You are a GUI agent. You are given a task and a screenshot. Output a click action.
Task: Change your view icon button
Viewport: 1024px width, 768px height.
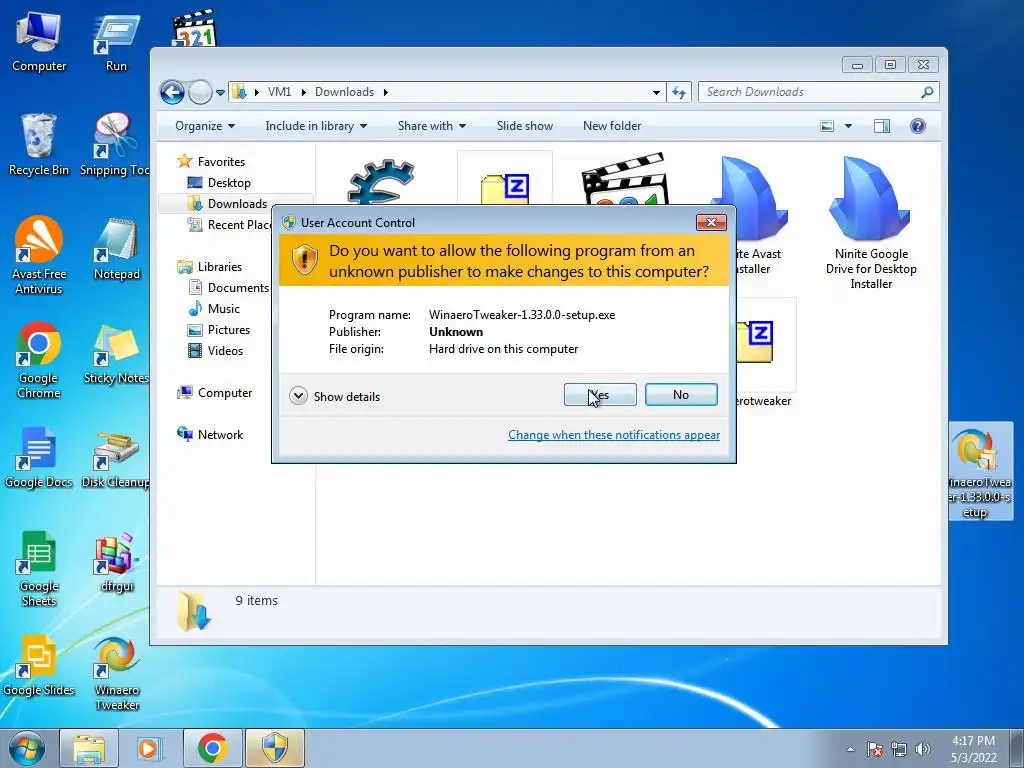tap(827, 126)
